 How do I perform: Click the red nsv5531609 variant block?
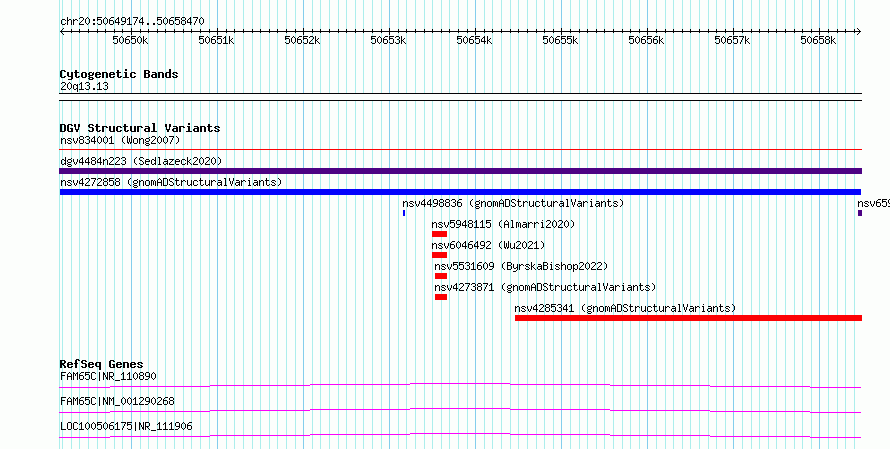pos(441,276)
